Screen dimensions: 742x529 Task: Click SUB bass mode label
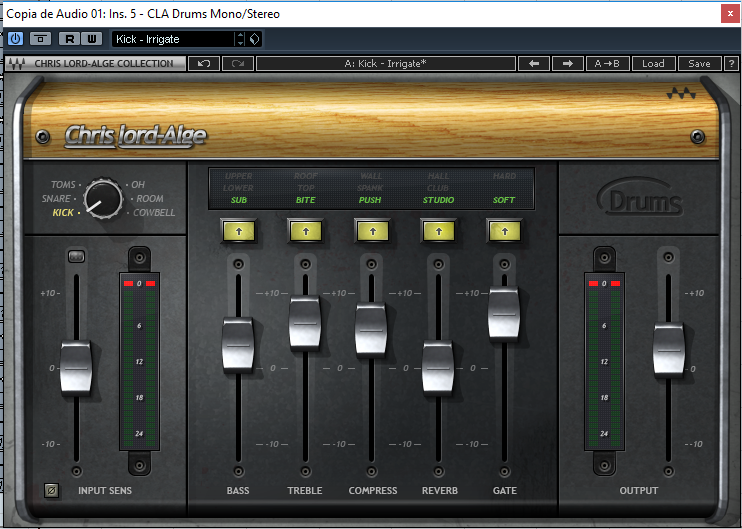pyautogui.click(x=238, y=200)
